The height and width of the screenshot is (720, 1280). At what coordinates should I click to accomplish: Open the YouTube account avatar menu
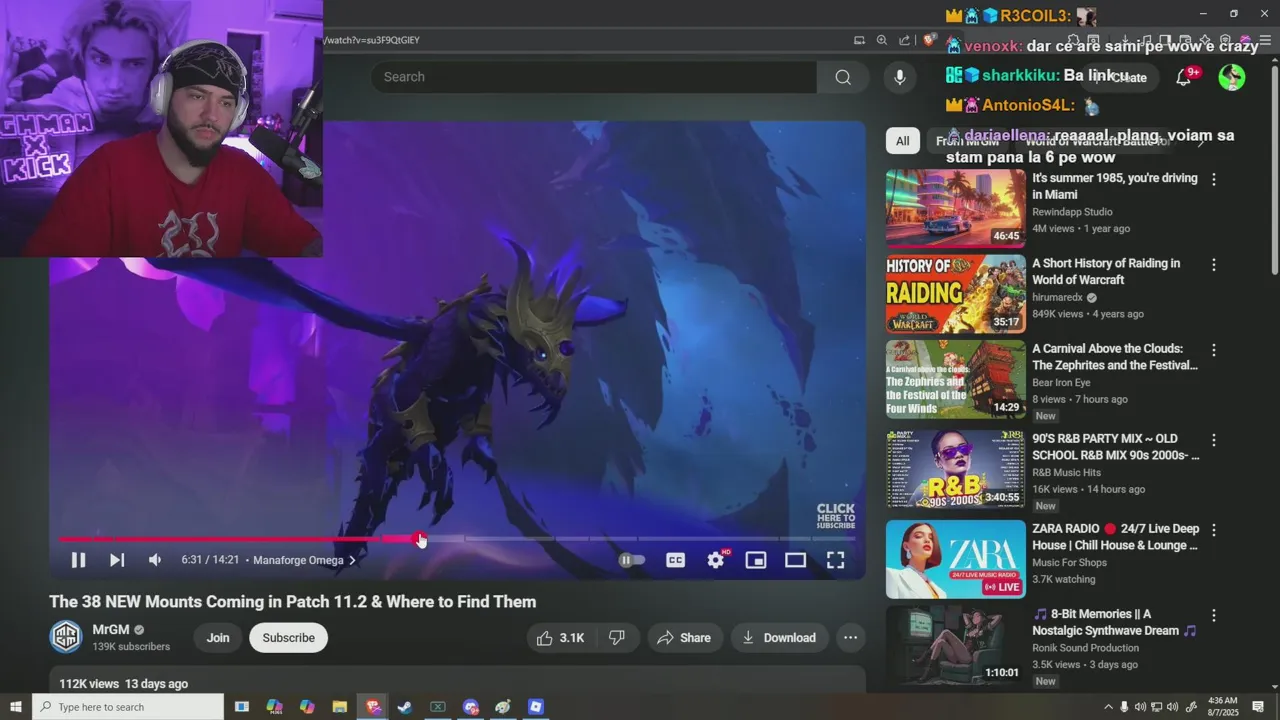[1232, 77]
